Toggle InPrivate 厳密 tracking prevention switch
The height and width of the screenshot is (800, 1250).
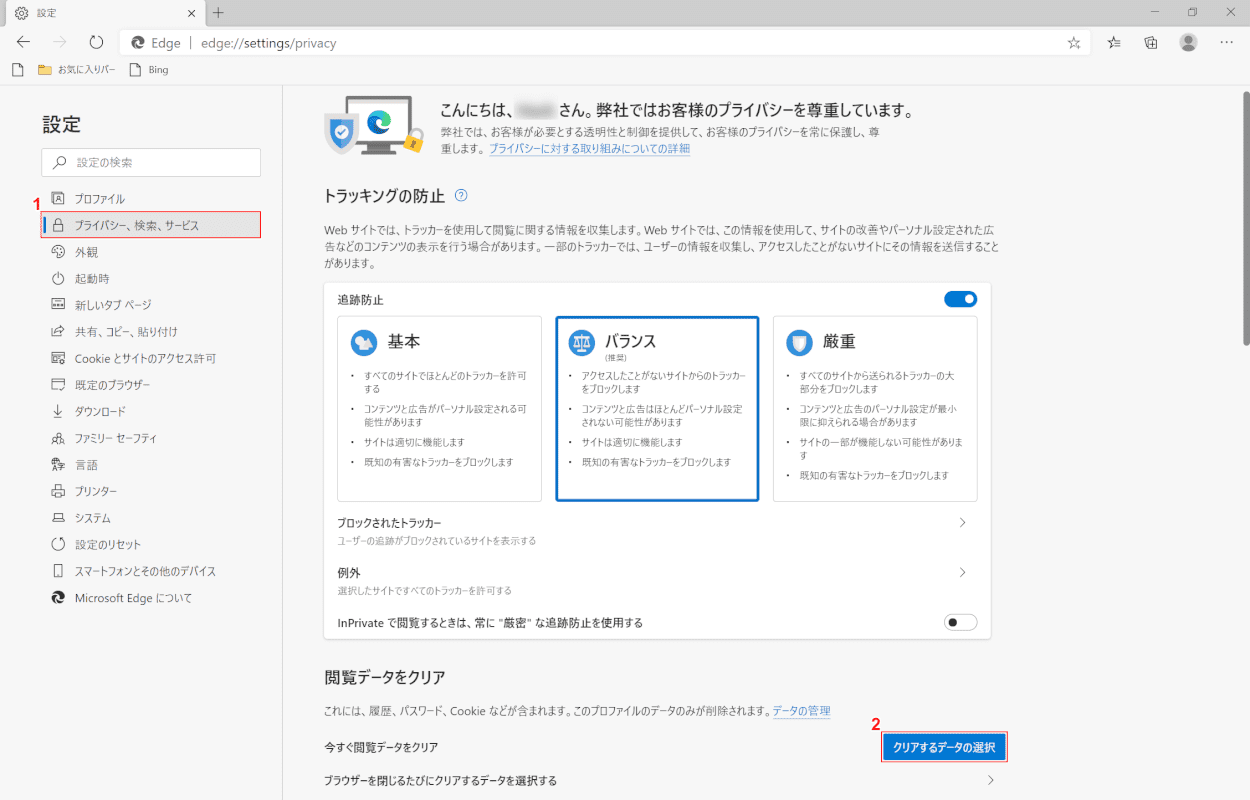pos(961,622)
